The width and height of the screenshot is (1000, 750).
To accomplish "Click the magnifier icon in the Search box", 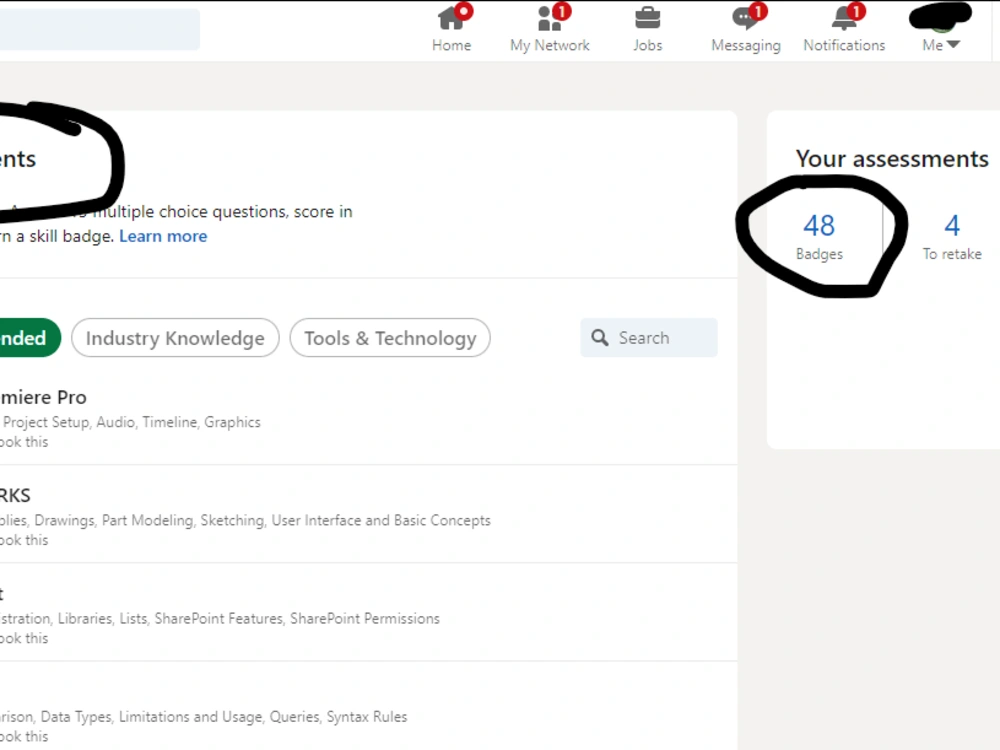I will 599,337.
